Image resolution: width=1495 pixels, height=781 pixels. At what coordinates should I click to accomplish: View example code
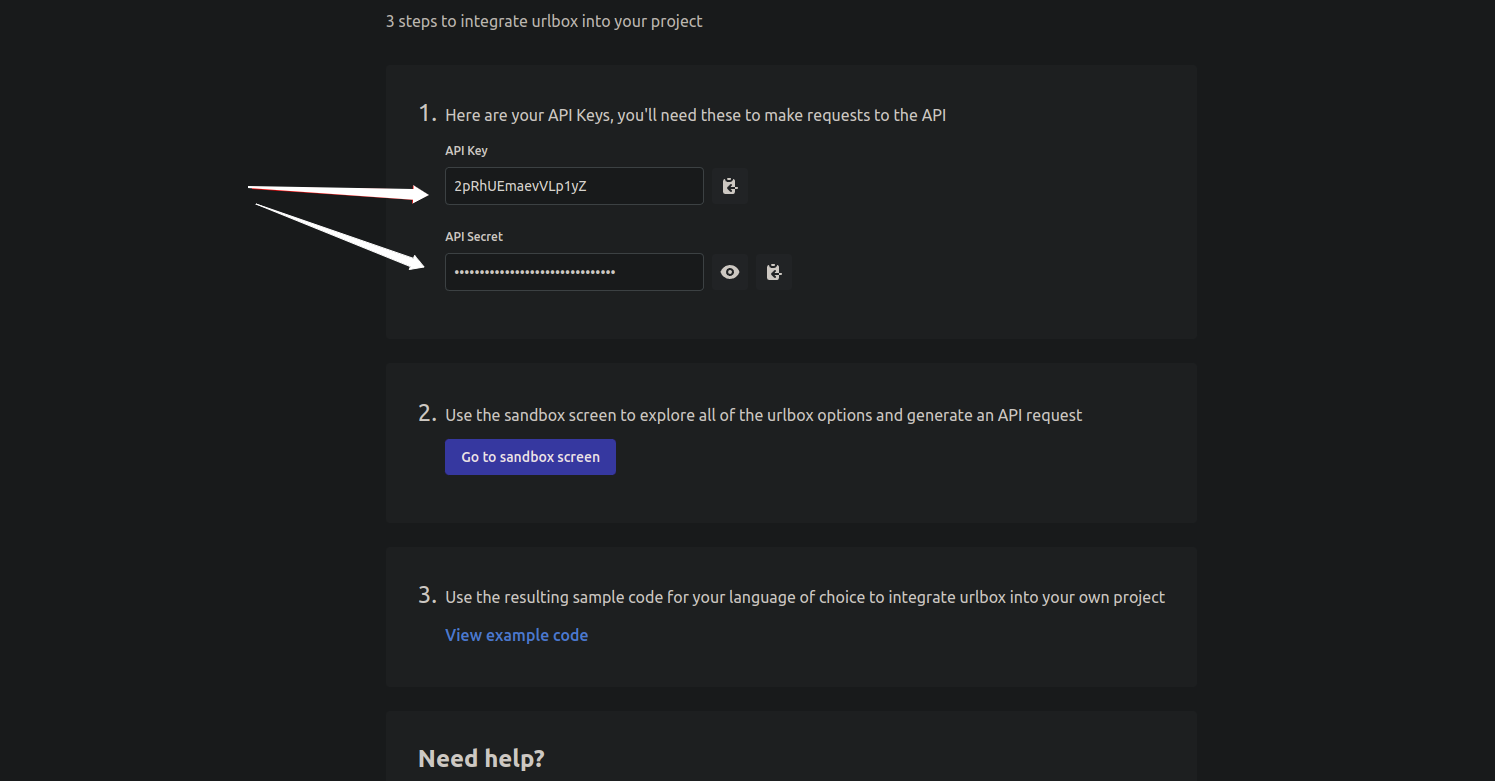pyautogui.click(x=516, y=635)
